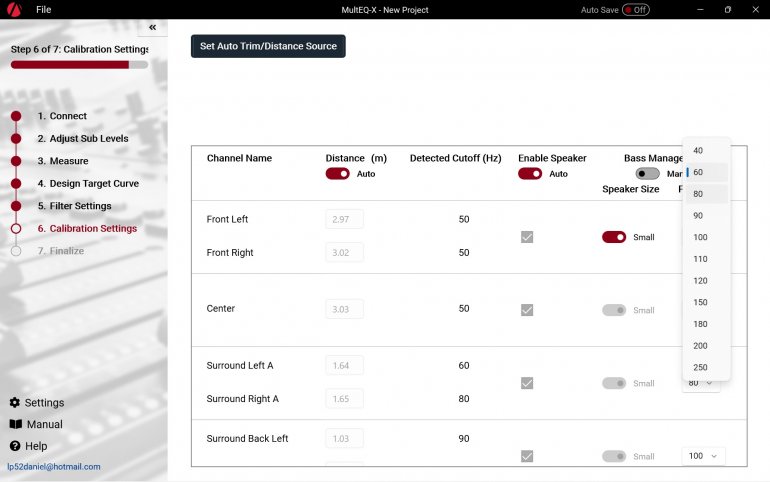The height and width of the screenshot is (482, 770).
Task: Click Set Auto Trim/Distance Source button
Action: (268, 46)
